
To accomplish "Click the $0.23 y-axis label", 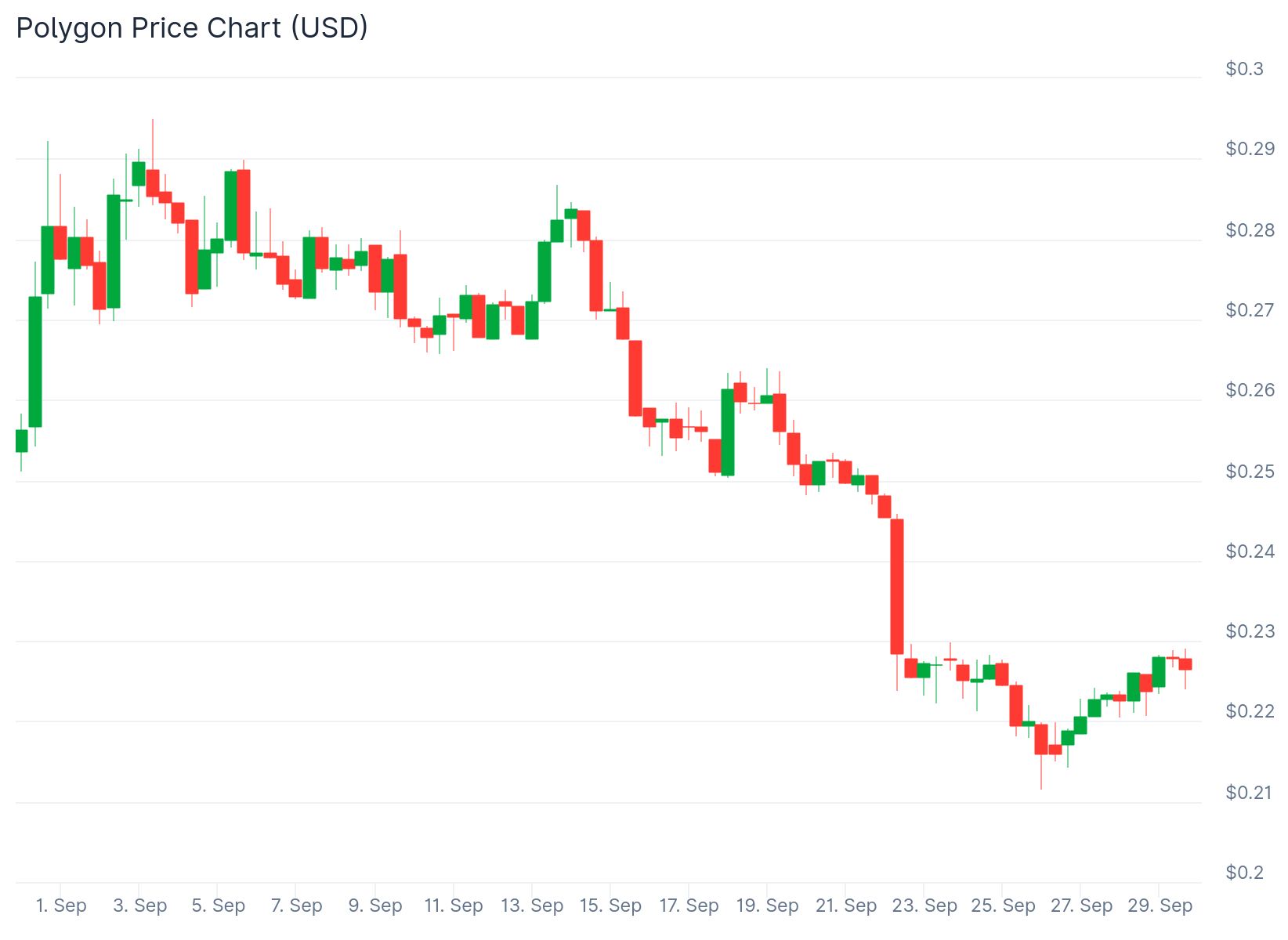I will [x=1250, y=631].
